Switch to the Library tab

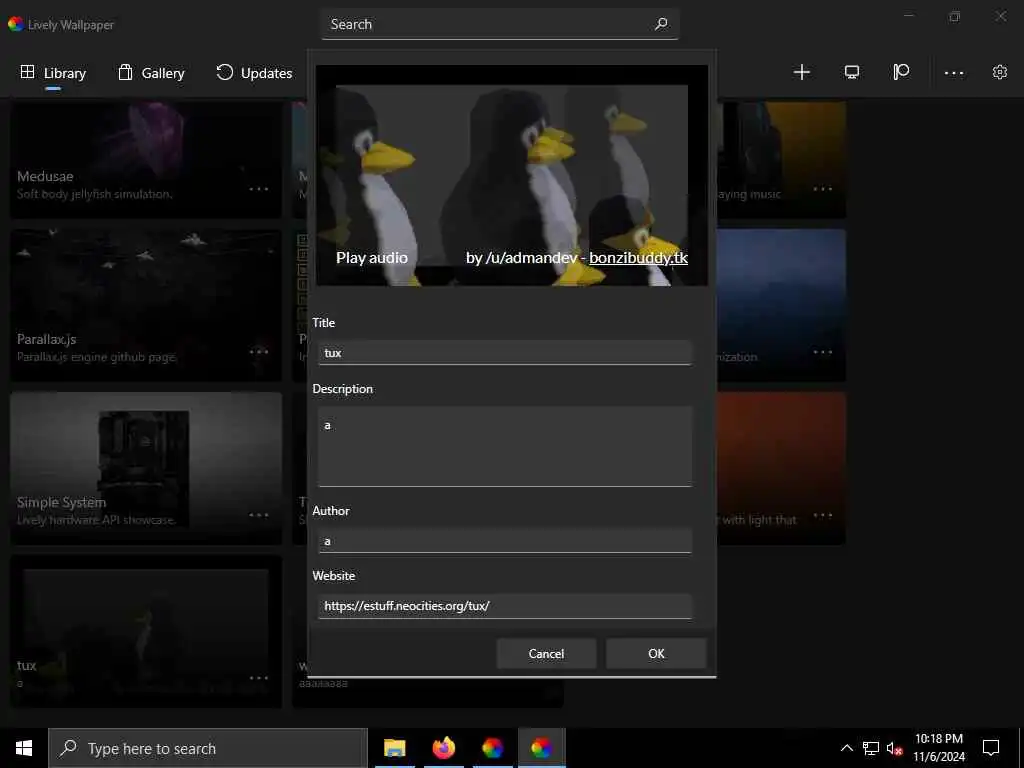53,73
